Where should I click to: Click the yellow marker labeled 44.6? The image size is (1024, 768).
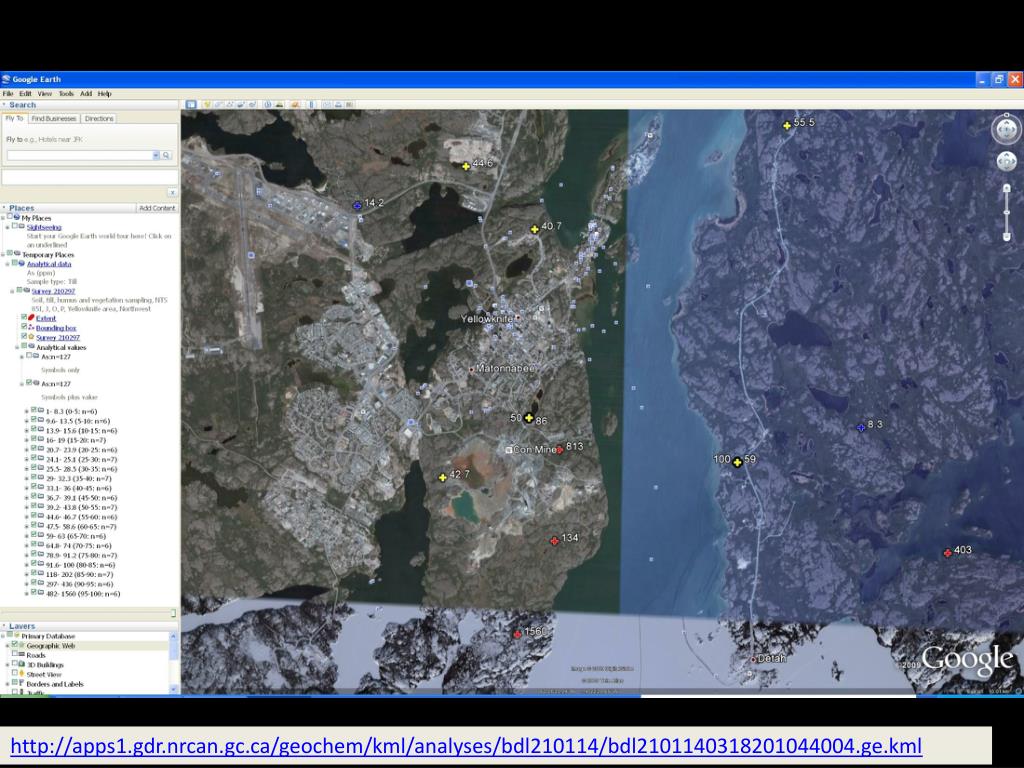466,167
